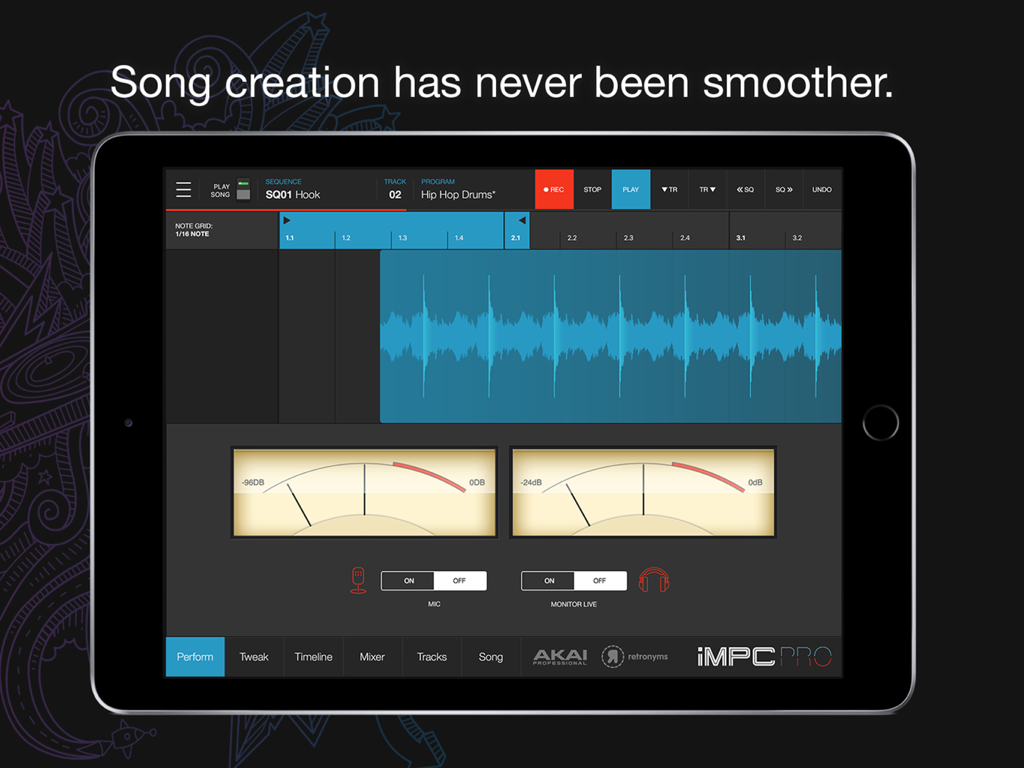
Task: Open the second TR dropdown
Action: click(x=707, y=189)
